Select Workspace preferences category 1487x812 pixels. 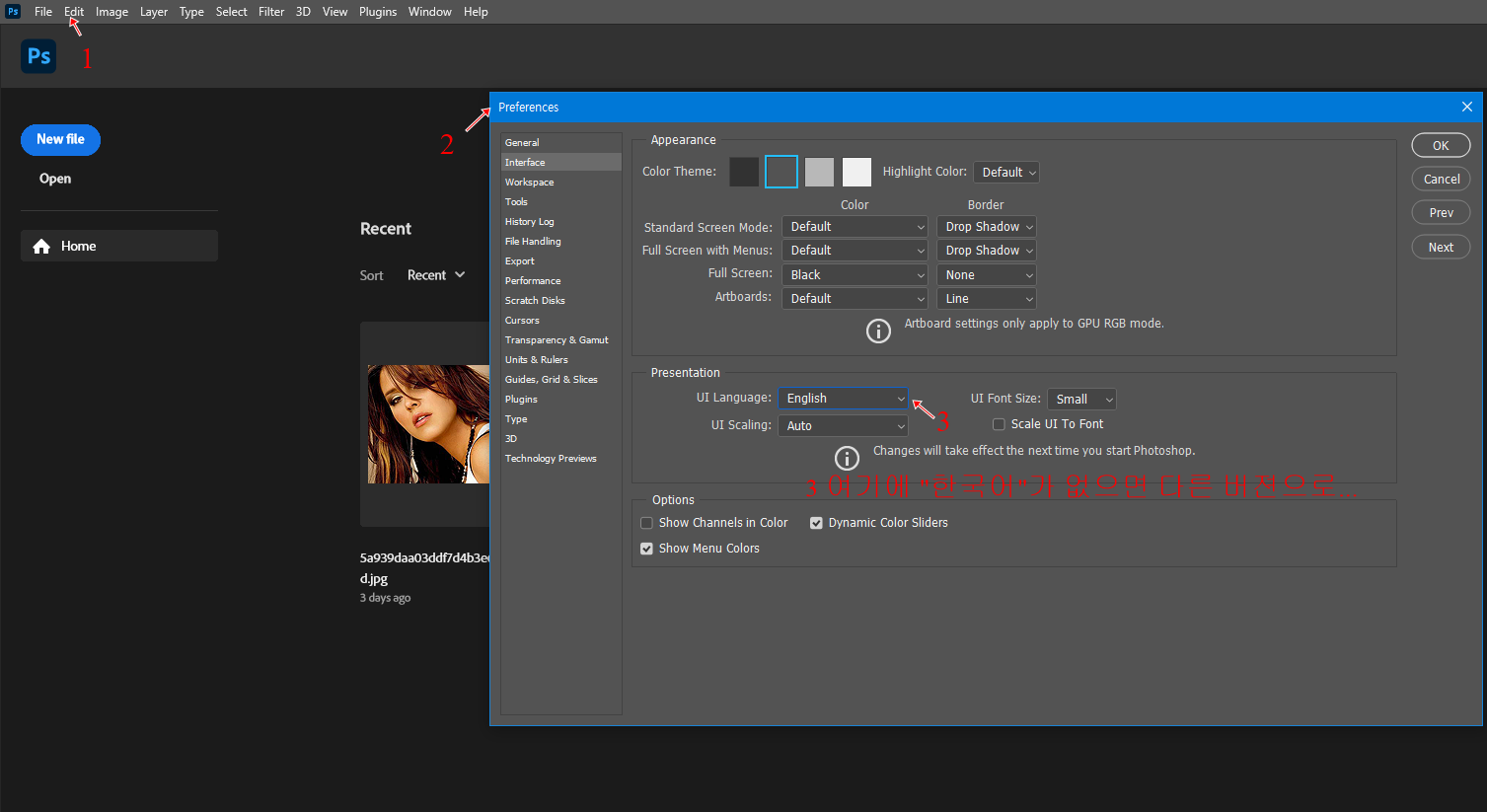point(560,182)
